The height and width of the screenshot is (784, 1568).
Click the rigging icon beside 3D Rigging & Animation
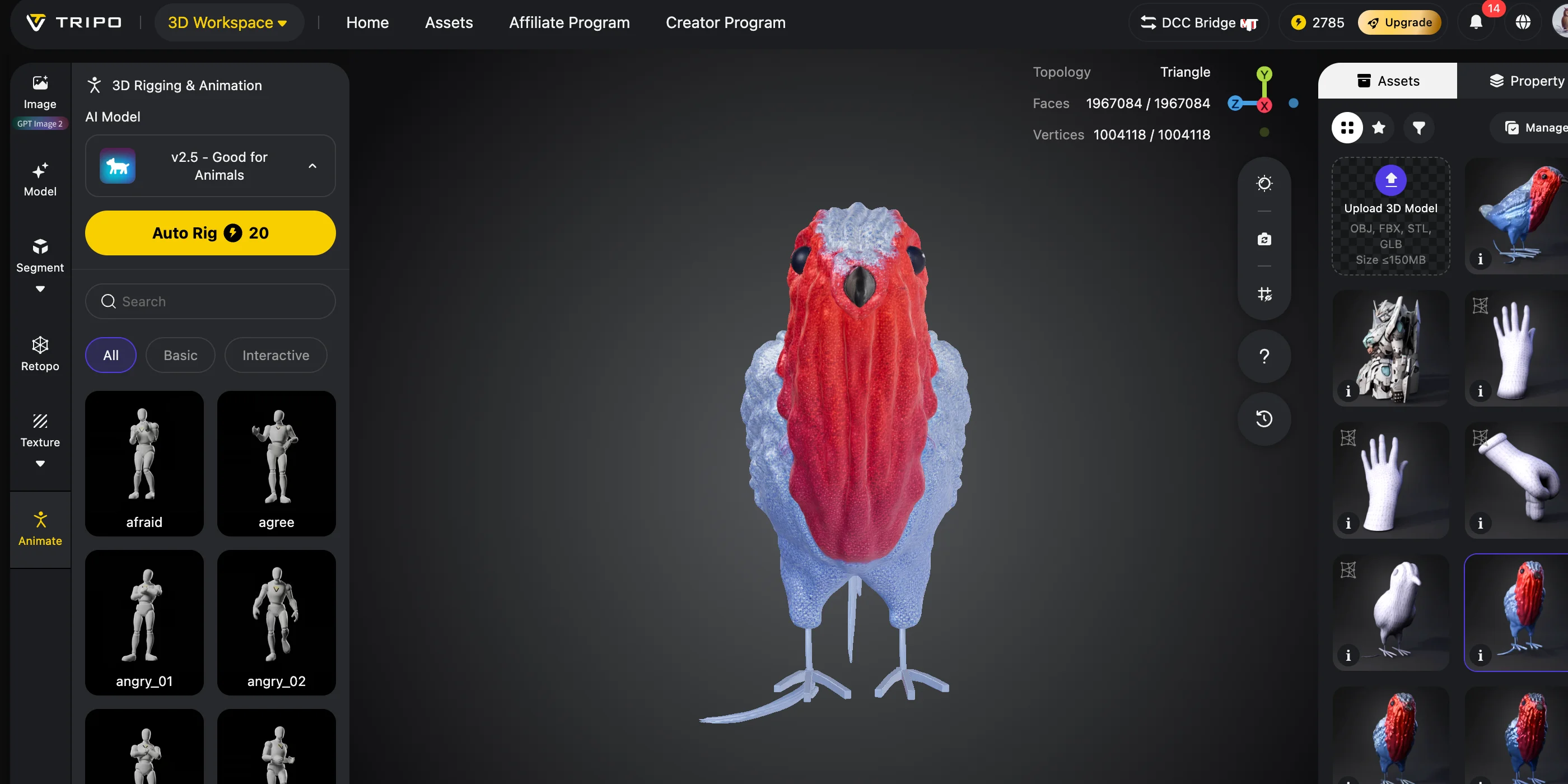coord(94,85)
